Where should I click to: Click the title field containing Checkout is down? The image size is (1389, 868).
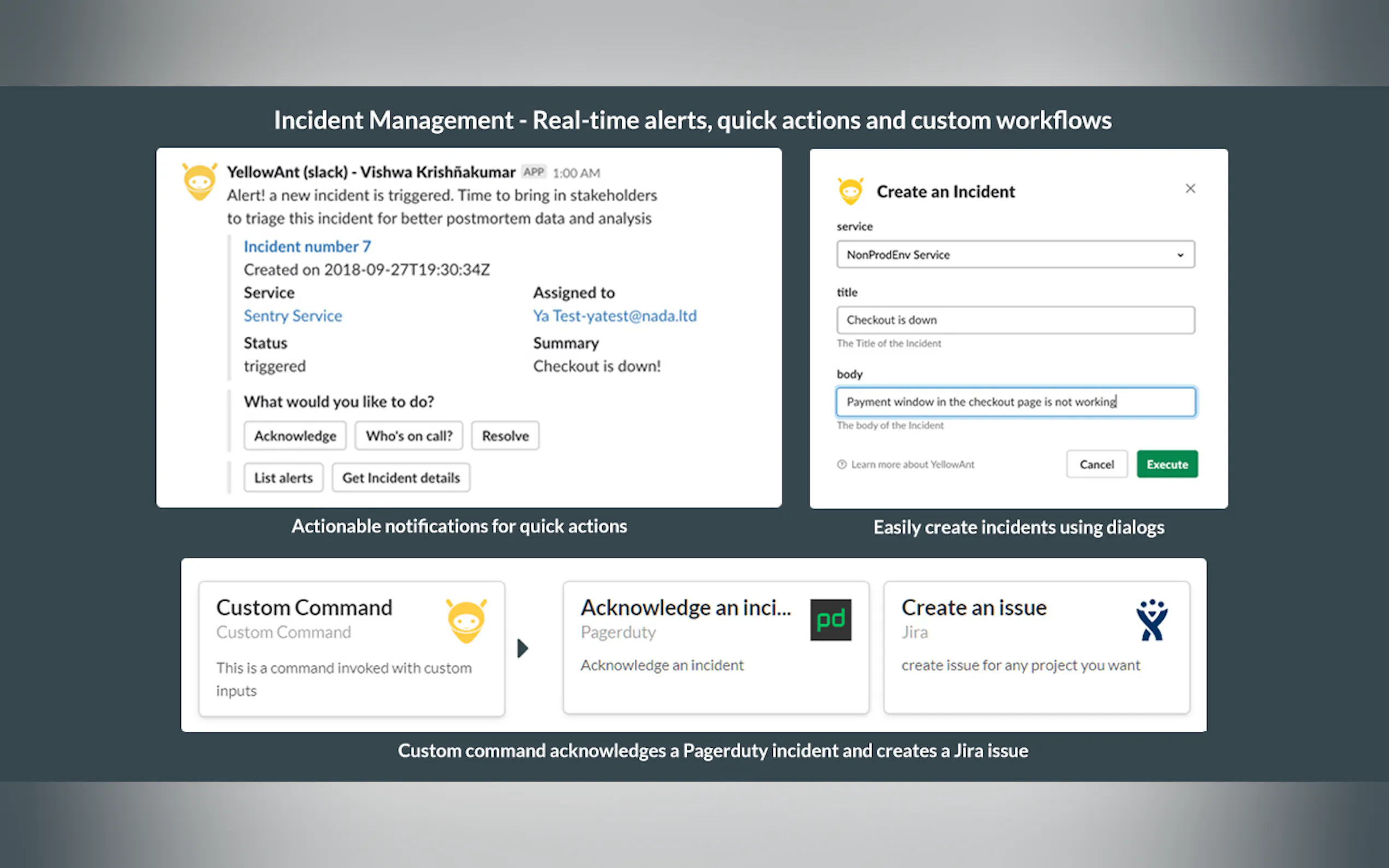click(x=1015, y=320)
